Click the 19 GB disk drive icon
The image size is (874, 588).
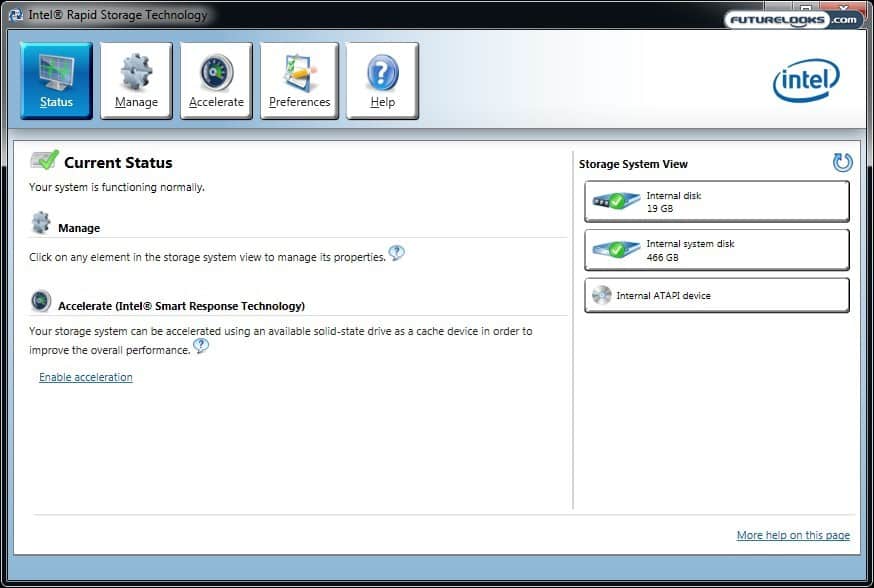point(615,201)
